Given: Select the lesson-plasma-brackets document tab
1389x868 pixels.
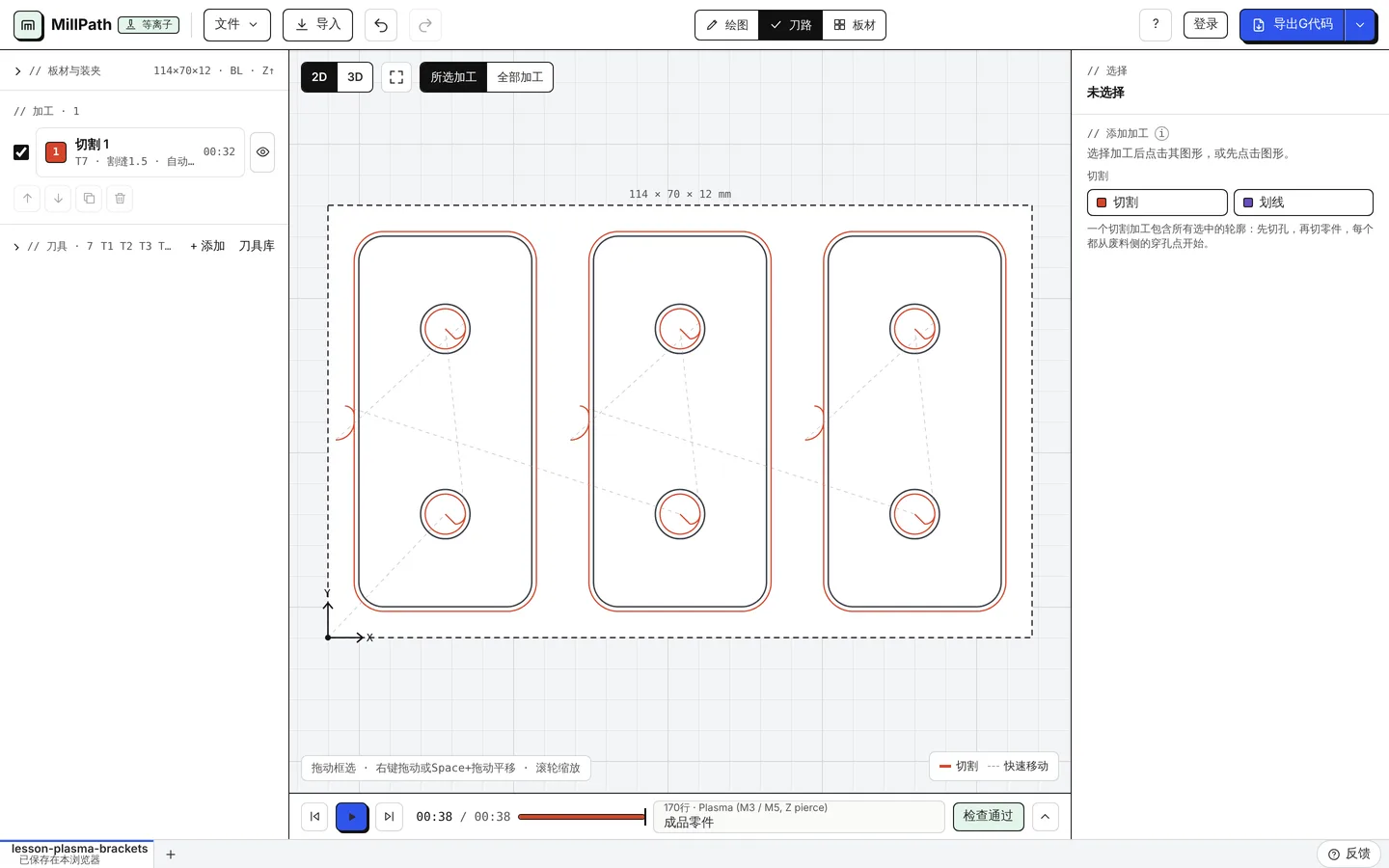Looking at the screenshot, I should click(x=77, y=854).
